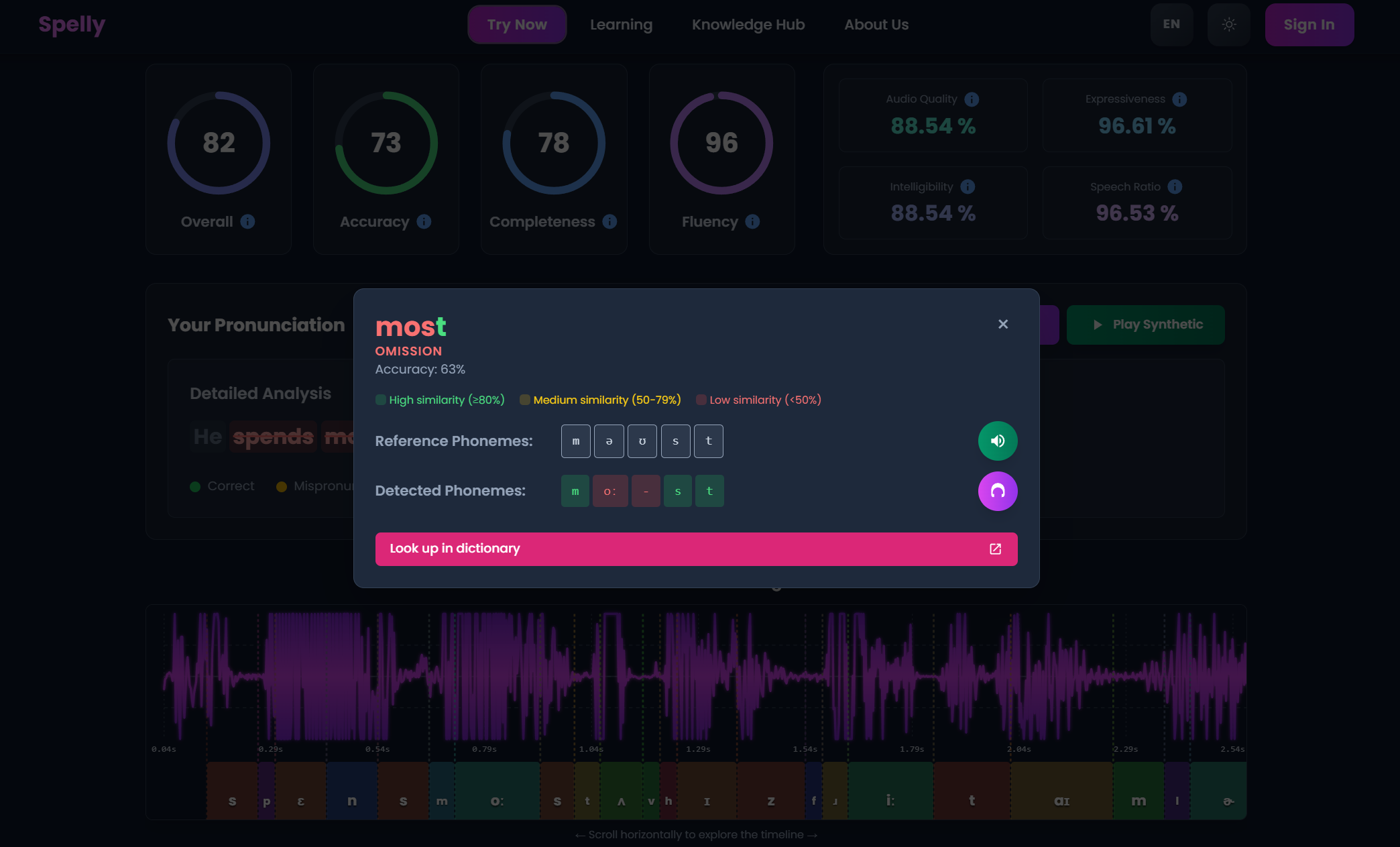Click the reference phoneme 'ʊ' box

(642, 441)
